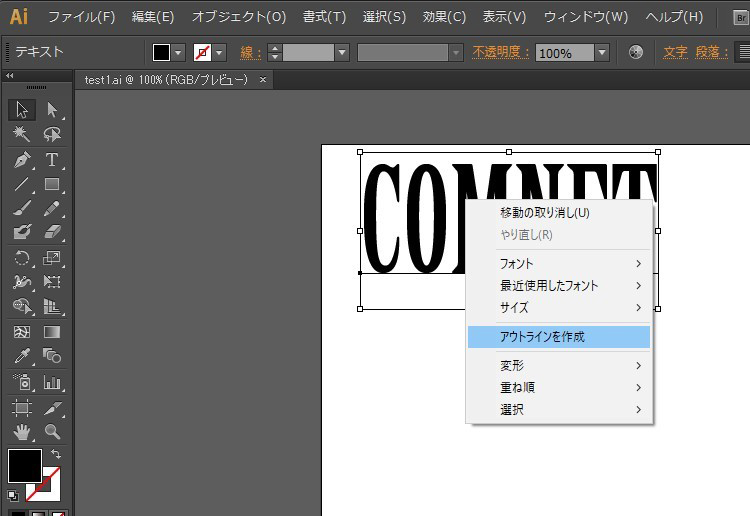The image size is (750, 516).
Task: Click the 文字 character panel link
Action: [x=675, y=52]
